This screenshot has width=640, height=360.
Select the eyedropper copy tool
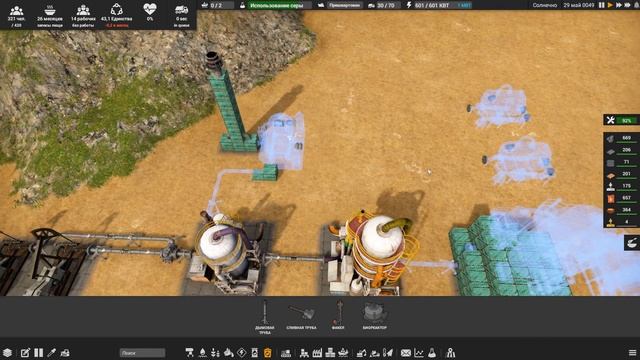click(51, 353)
